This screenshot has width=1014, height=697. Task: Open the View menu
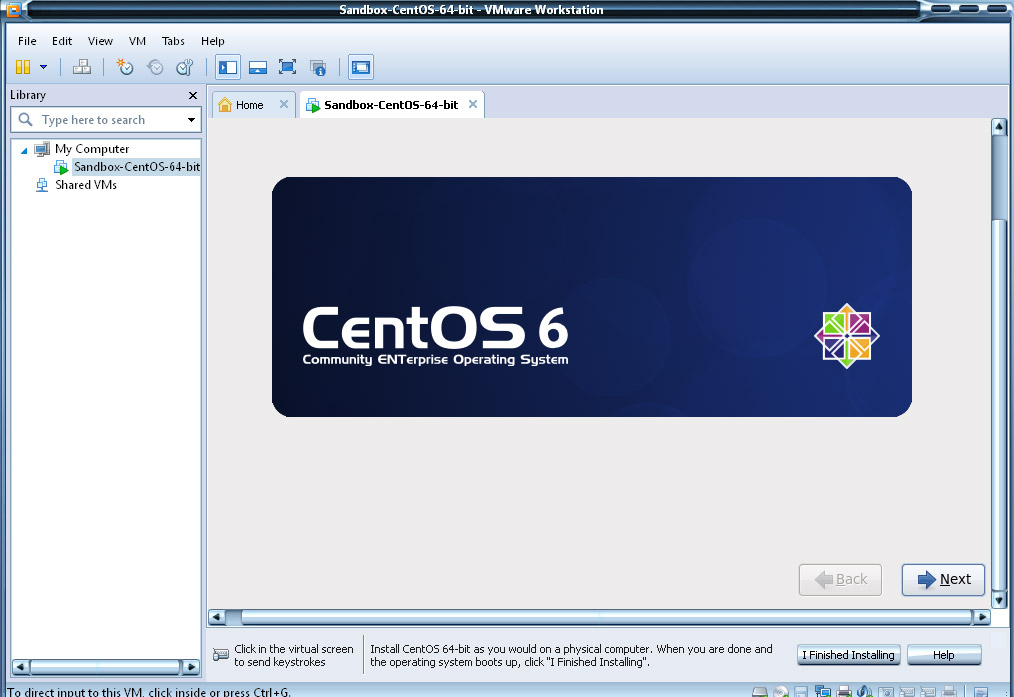click(100, 41)
